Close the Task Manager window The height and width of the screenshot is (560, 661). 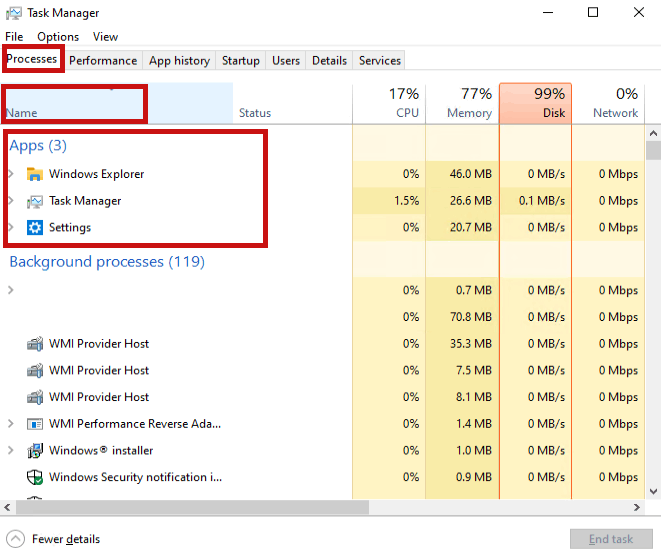pos(639,13)
